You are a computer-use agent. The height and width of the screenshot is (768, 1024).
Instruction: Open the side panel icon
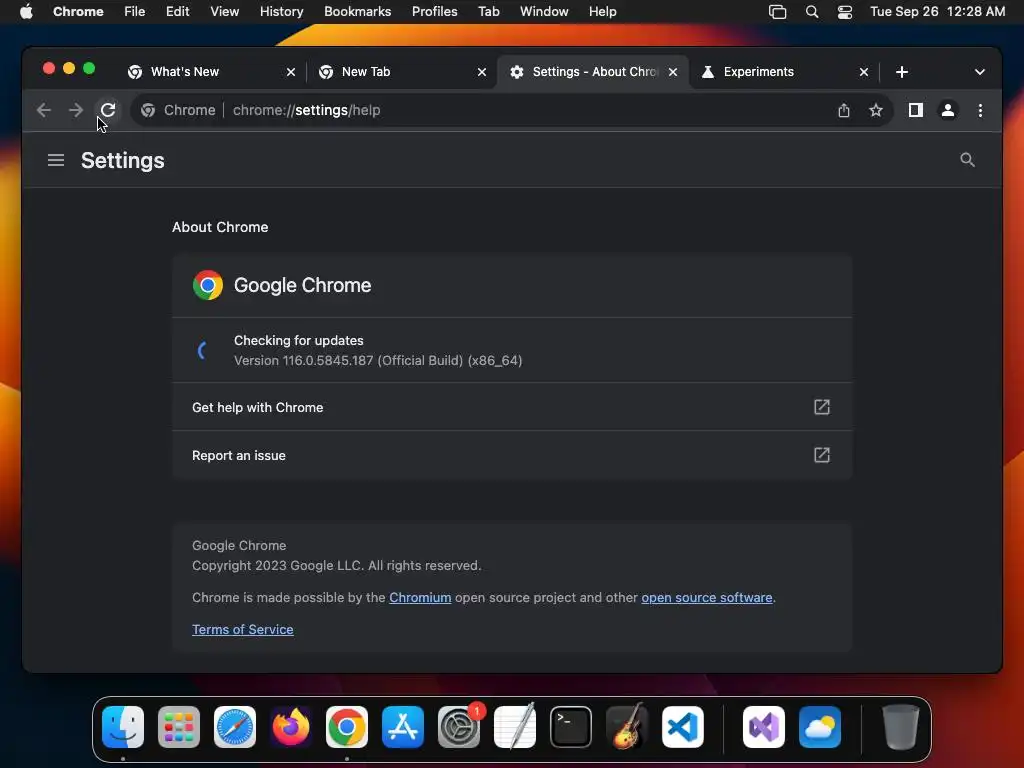916,110
